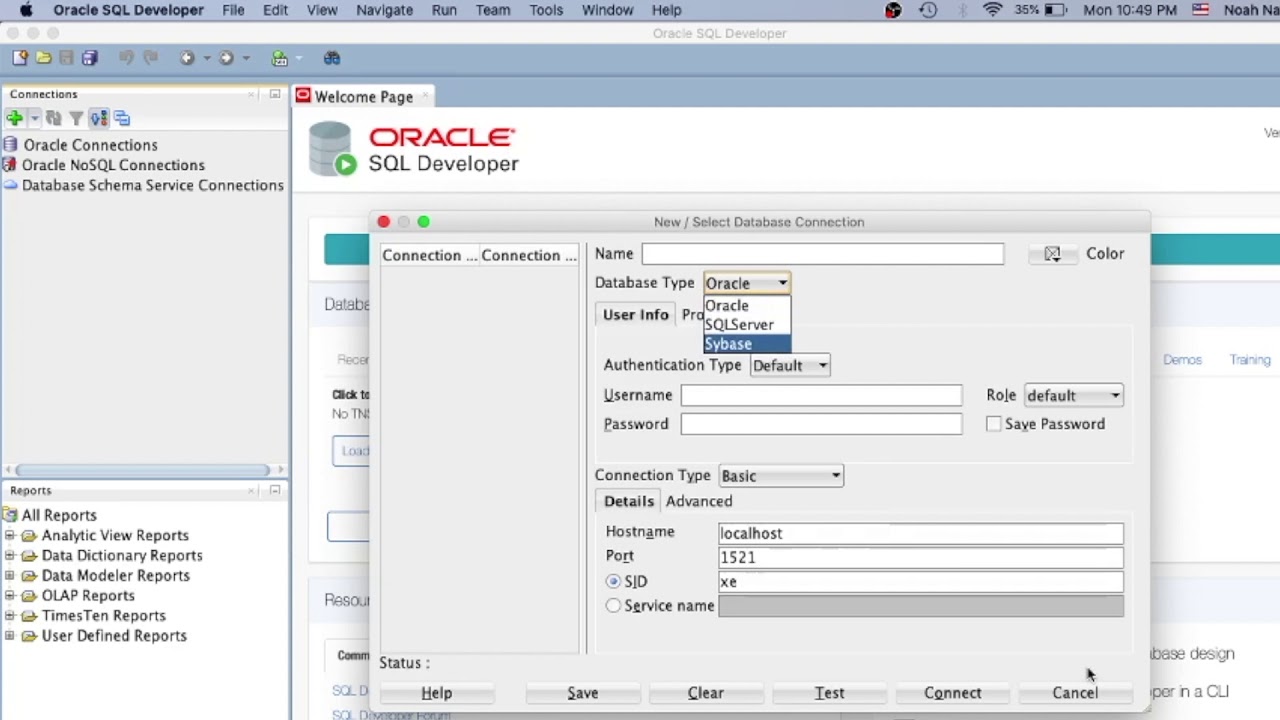Click the color chooser icon beside Color

coord(1052,254)
